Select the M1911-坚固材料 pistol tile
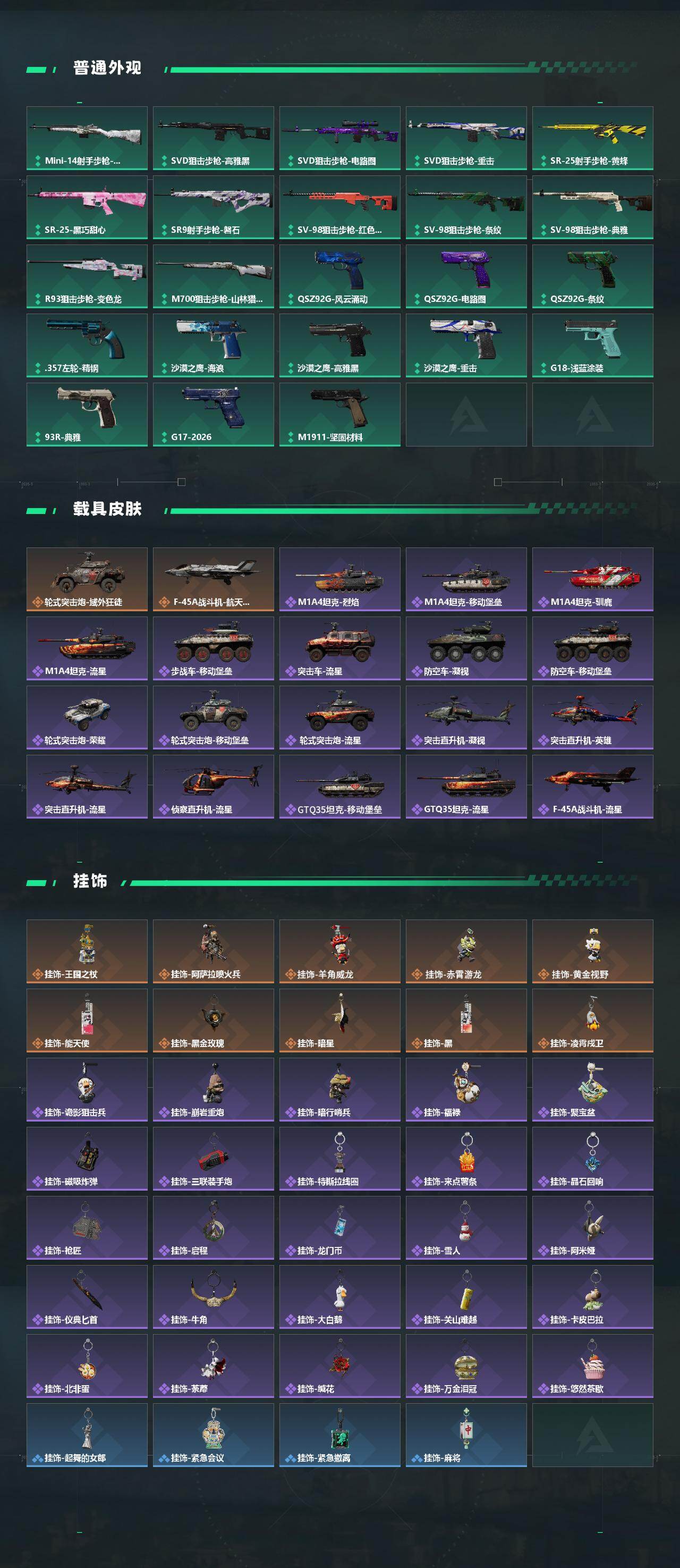This screenshot has width=680, height=1568. click(340, 415)
